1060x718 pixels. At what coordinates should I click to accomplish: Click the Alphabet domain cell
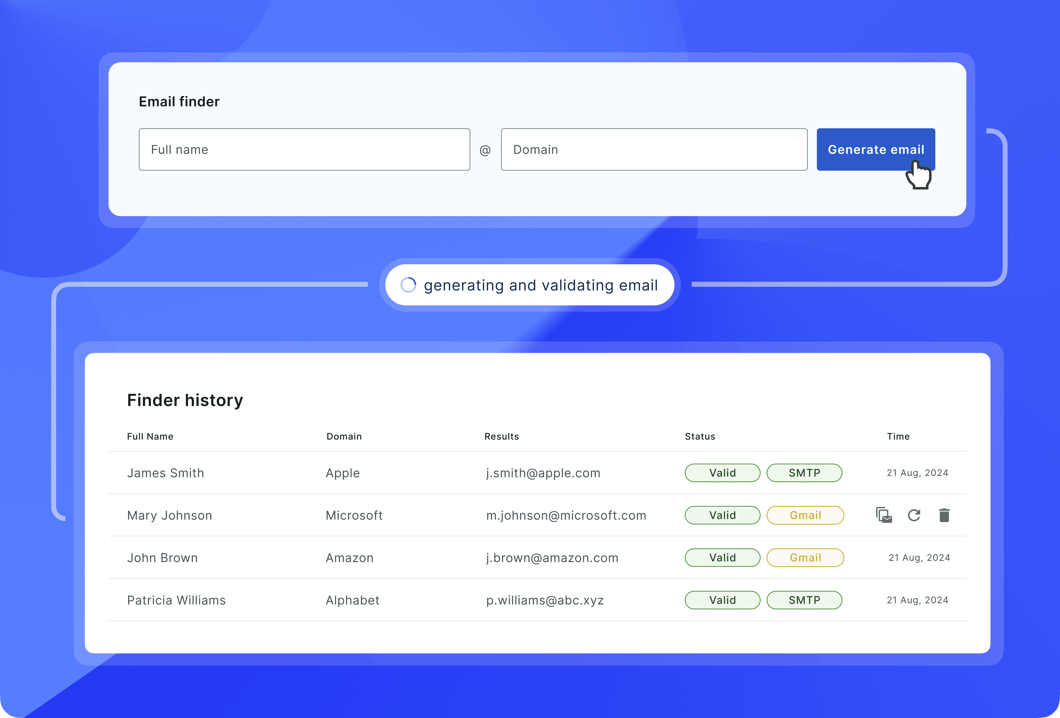pos(352,600)
